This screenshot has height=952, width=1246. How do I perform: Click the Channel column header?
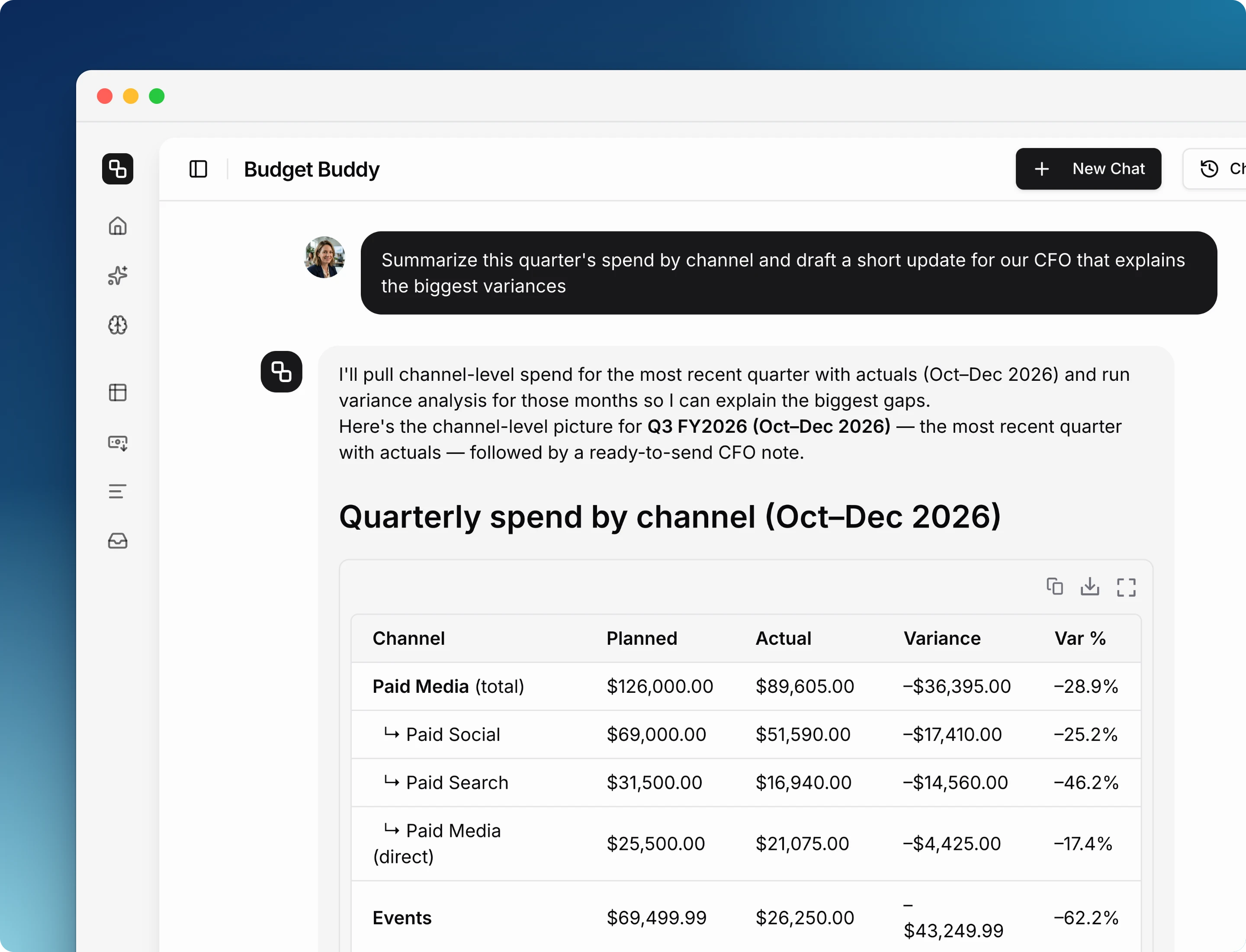pyautogui.click(x=408, y=639)
